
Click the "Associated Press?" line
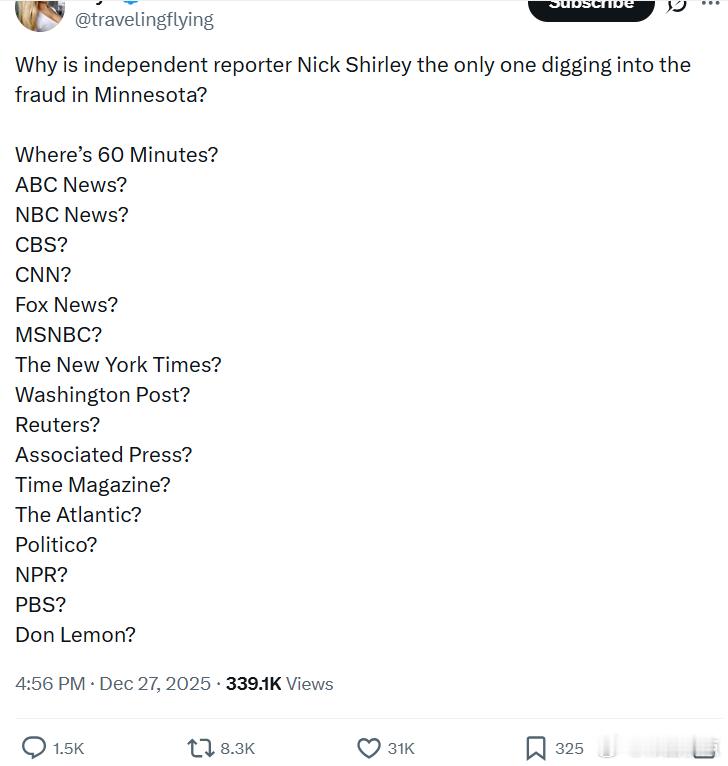pos(103,455)
